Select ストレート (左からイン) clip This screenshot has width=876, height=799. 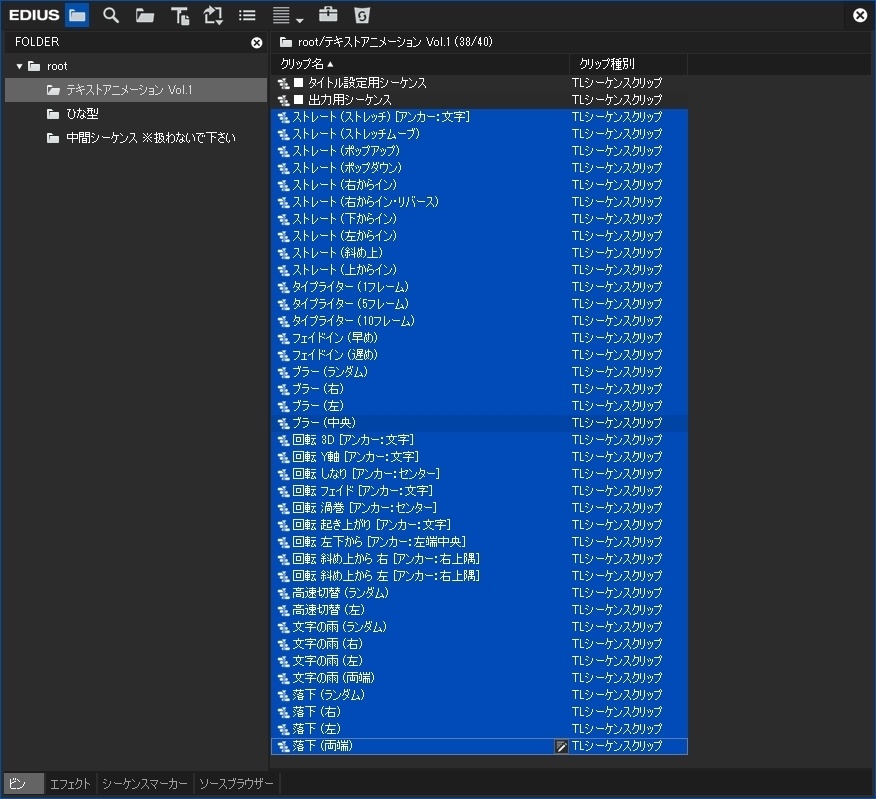pyautogui.click(x=479, y=236)
